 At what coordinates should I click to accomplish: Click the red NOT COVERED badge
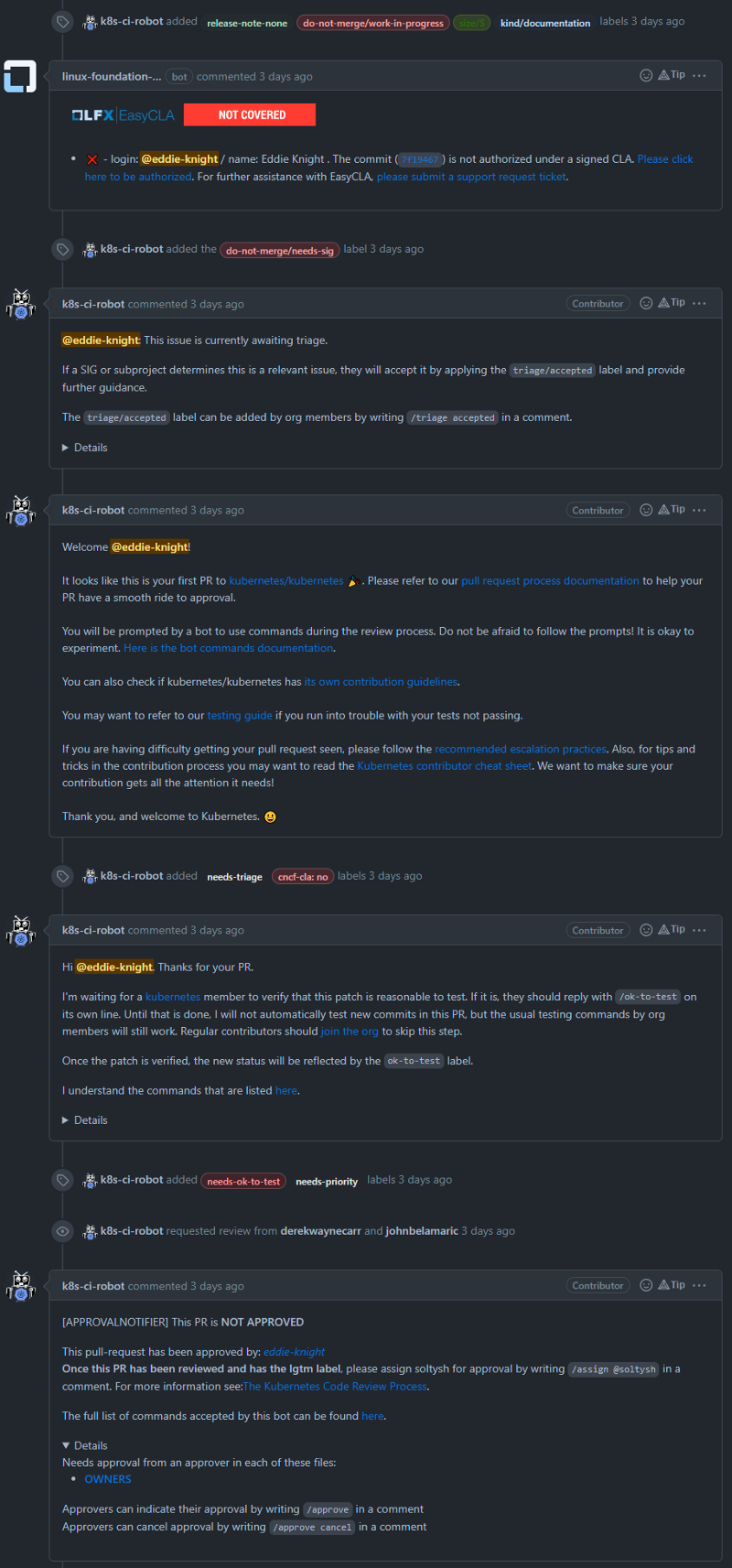pos(250,114)
